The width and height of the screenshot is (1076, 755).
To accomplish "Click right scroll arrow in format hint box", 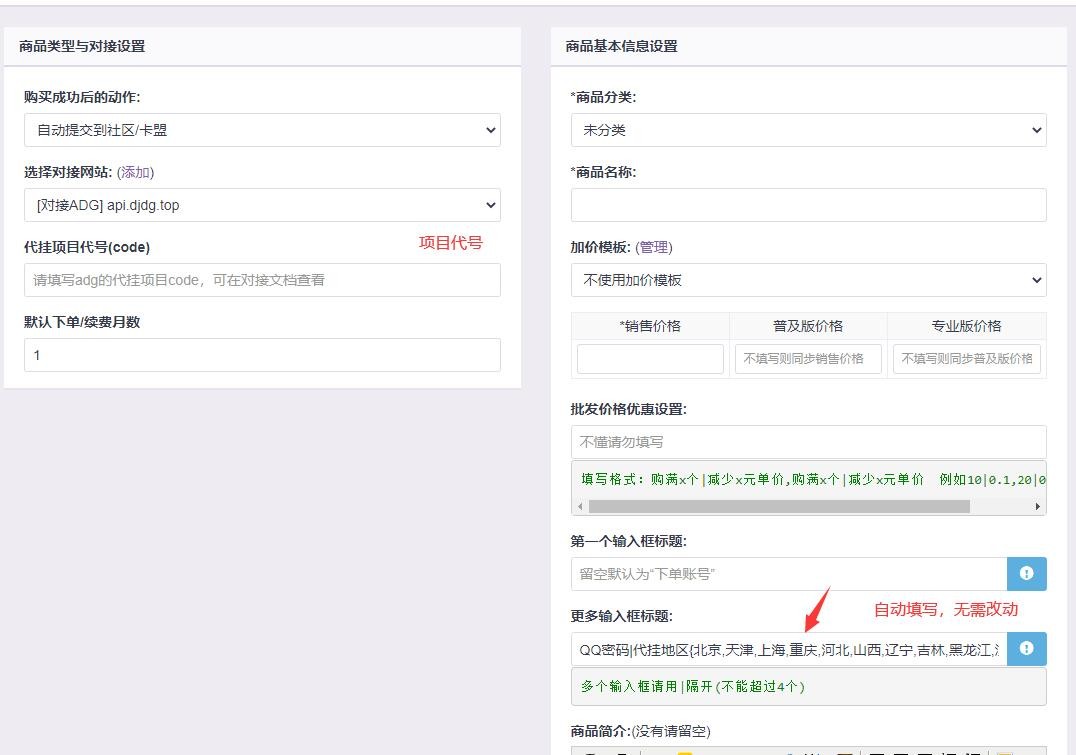I will [1037, 506].
